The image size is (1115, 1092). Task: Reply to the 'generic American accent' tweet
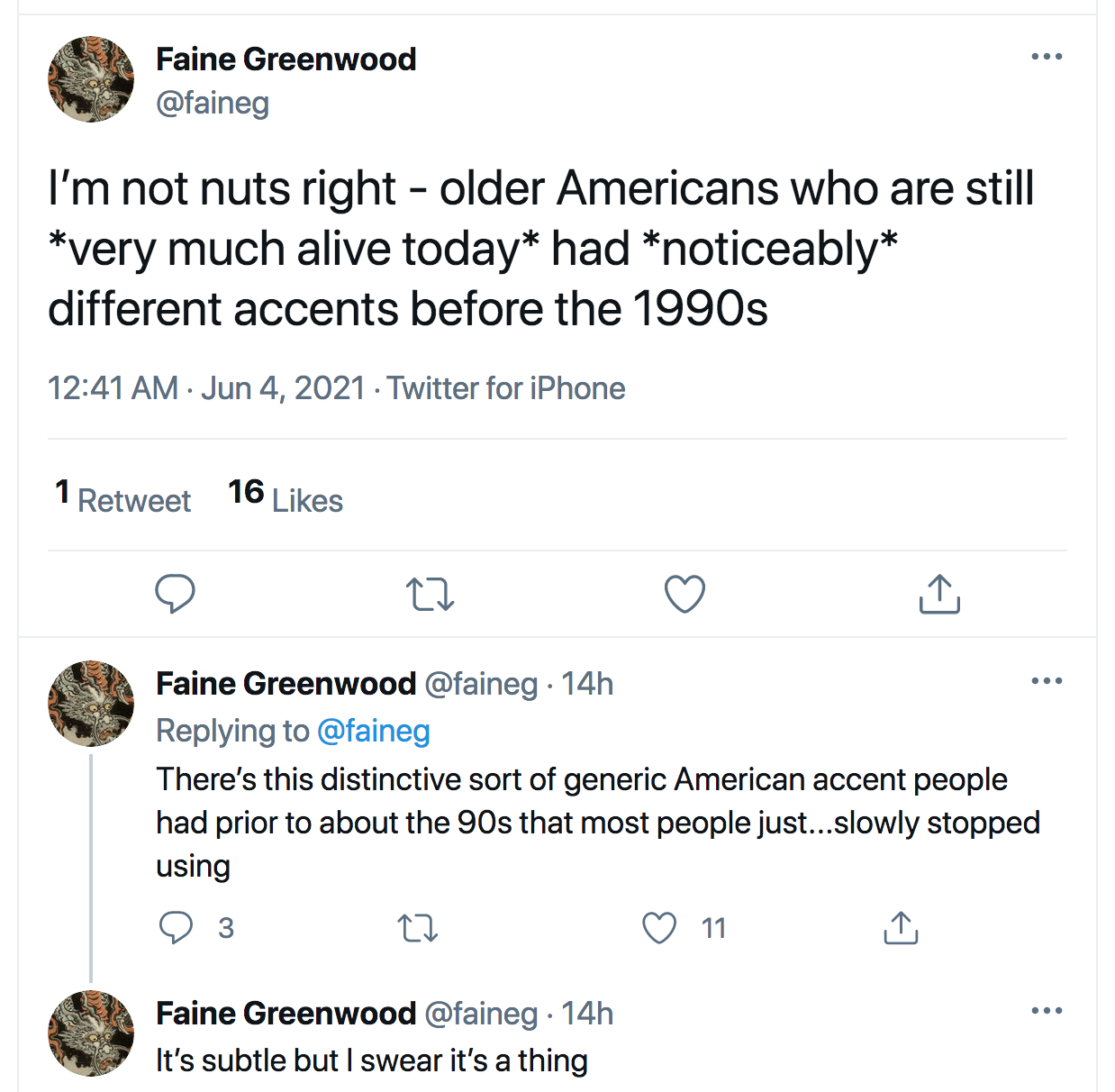pyautogui.click(x=176, y=927)
